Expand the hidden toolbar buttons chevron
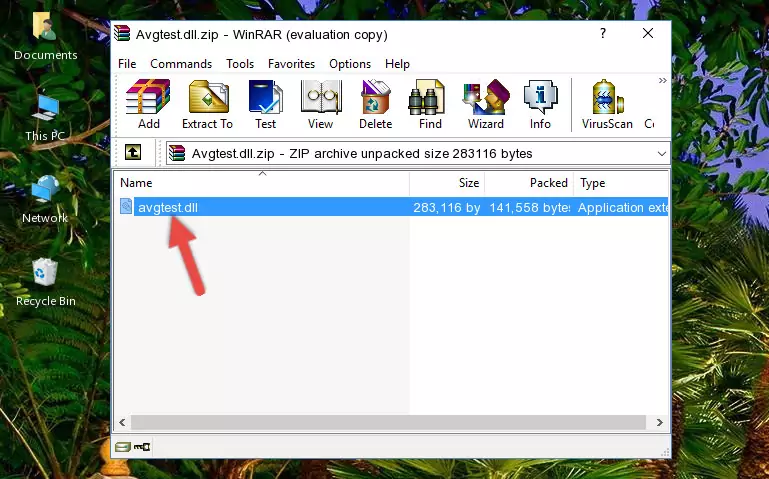Viewport: 769px width, 479px height. coord(663,80)
